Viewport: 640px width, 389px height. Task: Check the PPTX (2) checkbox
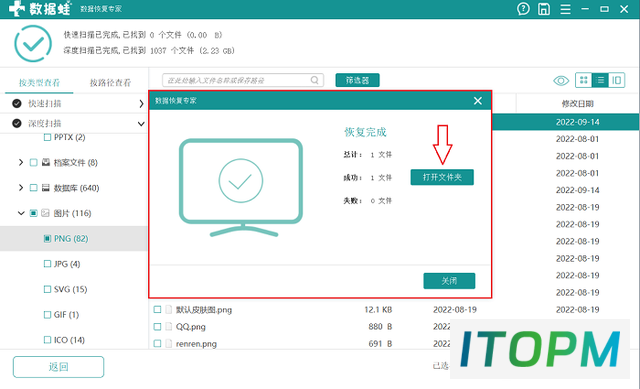coord(47,138)
